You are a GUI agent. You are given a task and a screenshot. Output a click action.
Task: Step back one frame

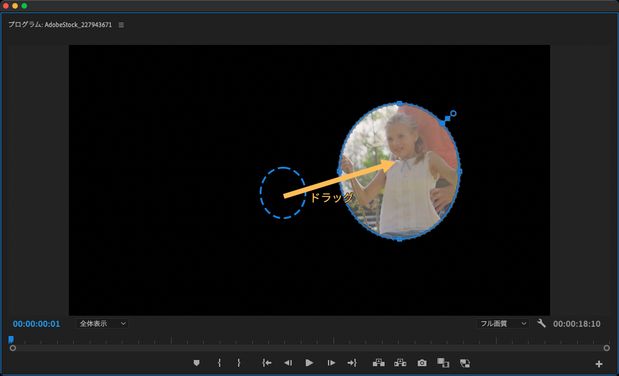(x=288, y=363)
